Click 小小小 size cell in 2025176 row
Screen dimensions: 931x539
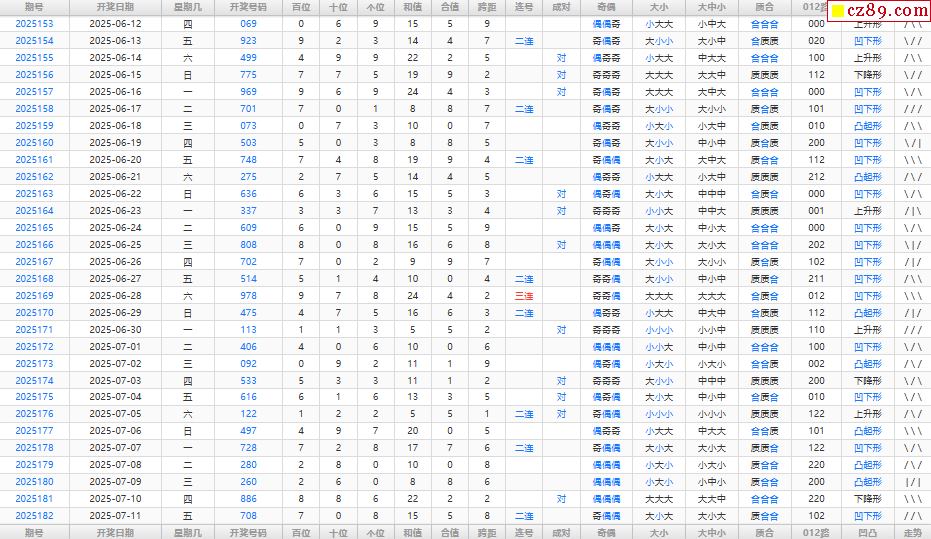659,414
